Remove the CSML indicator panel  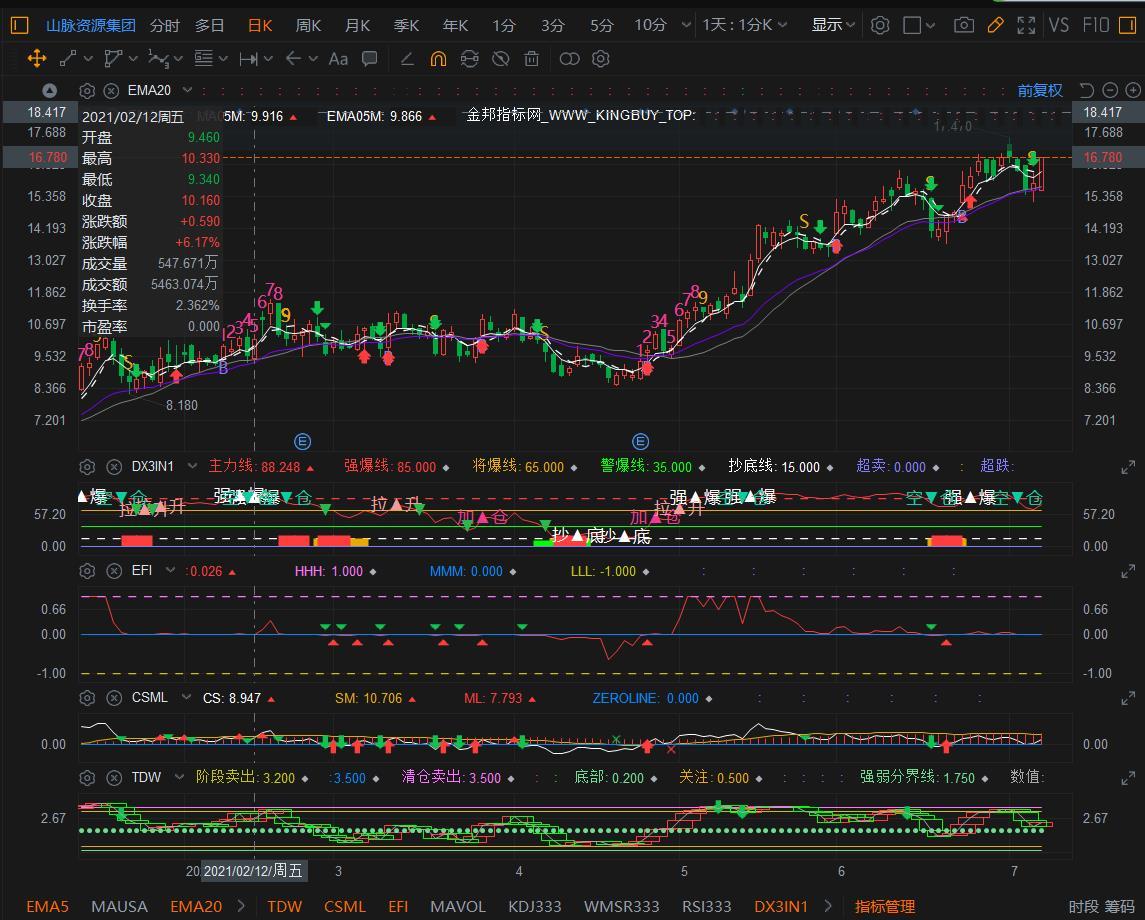pos(114,698)
